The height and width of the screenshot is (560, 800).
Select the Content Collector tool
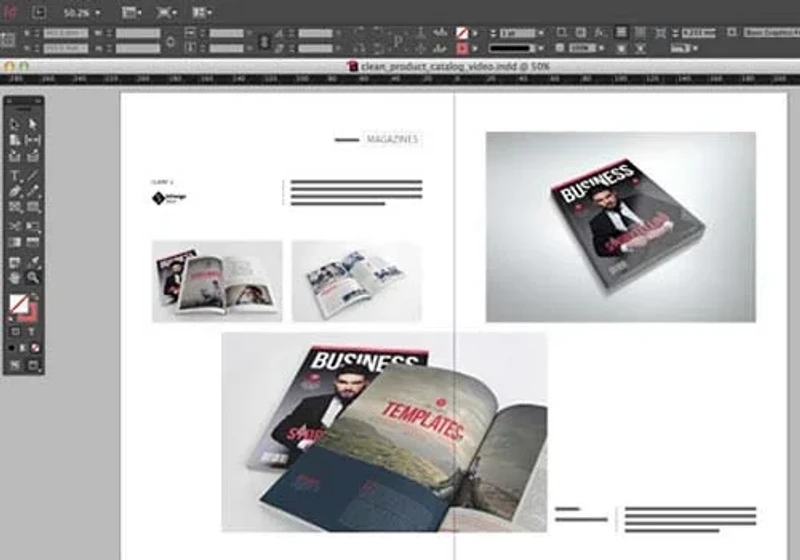pyautogui.click(x=14, y=156)
